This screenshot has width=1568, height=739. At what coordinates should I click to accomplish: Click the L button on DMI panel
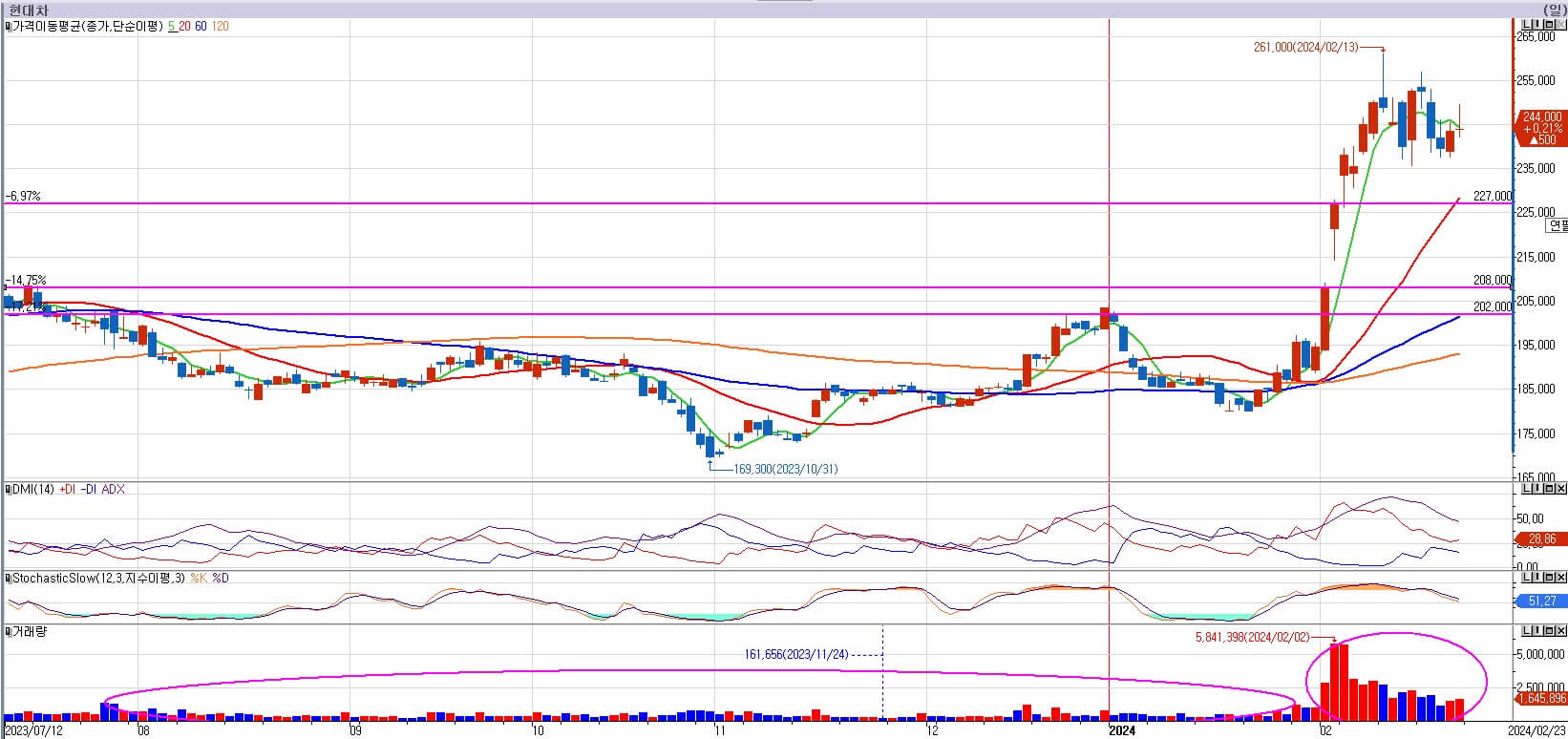pos(1525,489)
